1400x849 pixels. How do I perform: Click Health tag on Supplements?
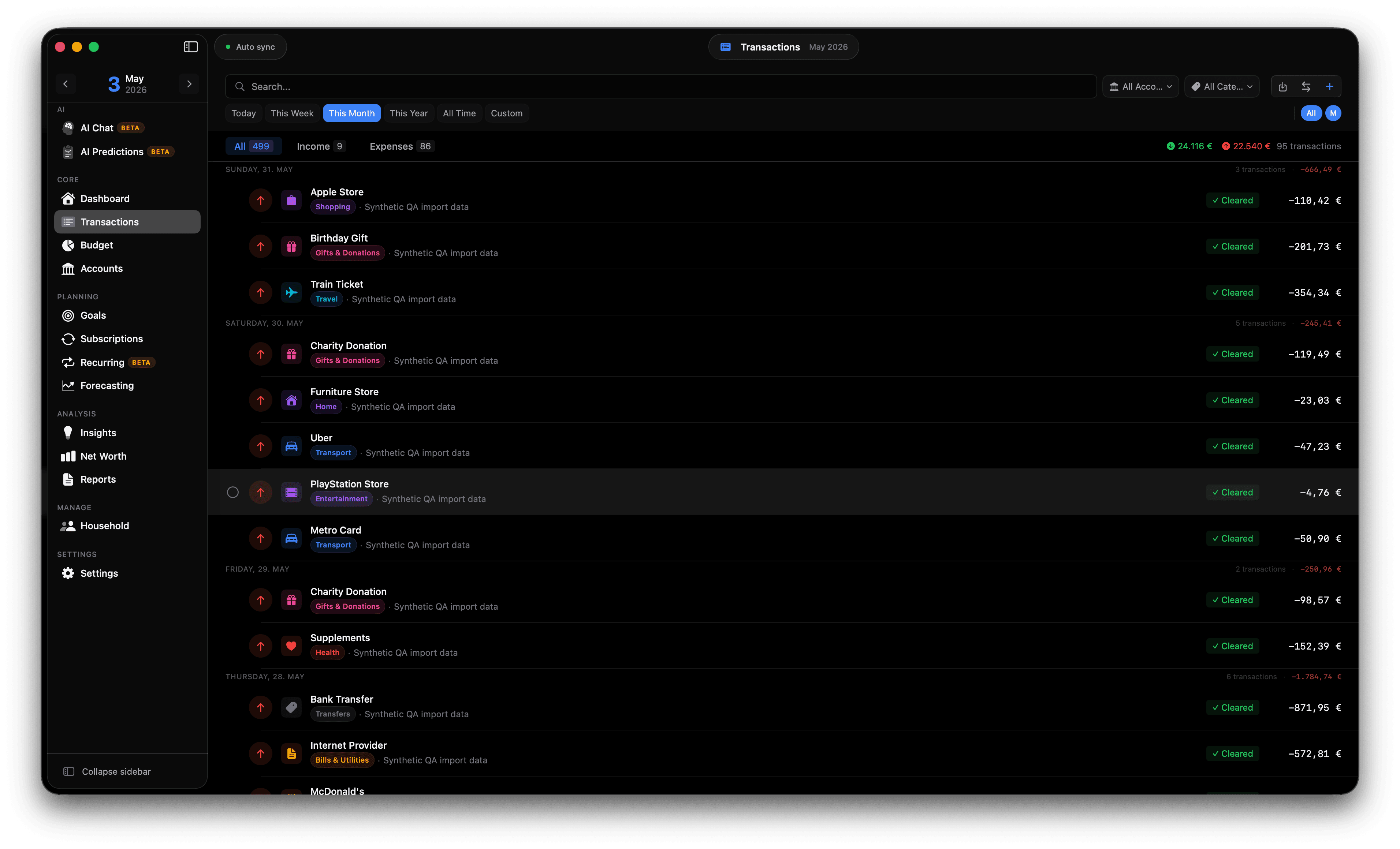(x=327, y=652)
